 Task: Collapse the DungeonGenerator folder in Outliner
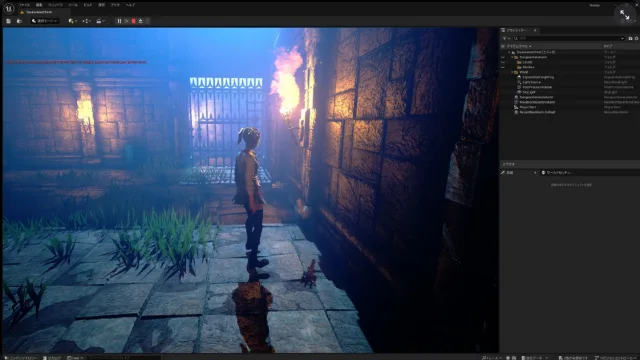coord(512,57)
